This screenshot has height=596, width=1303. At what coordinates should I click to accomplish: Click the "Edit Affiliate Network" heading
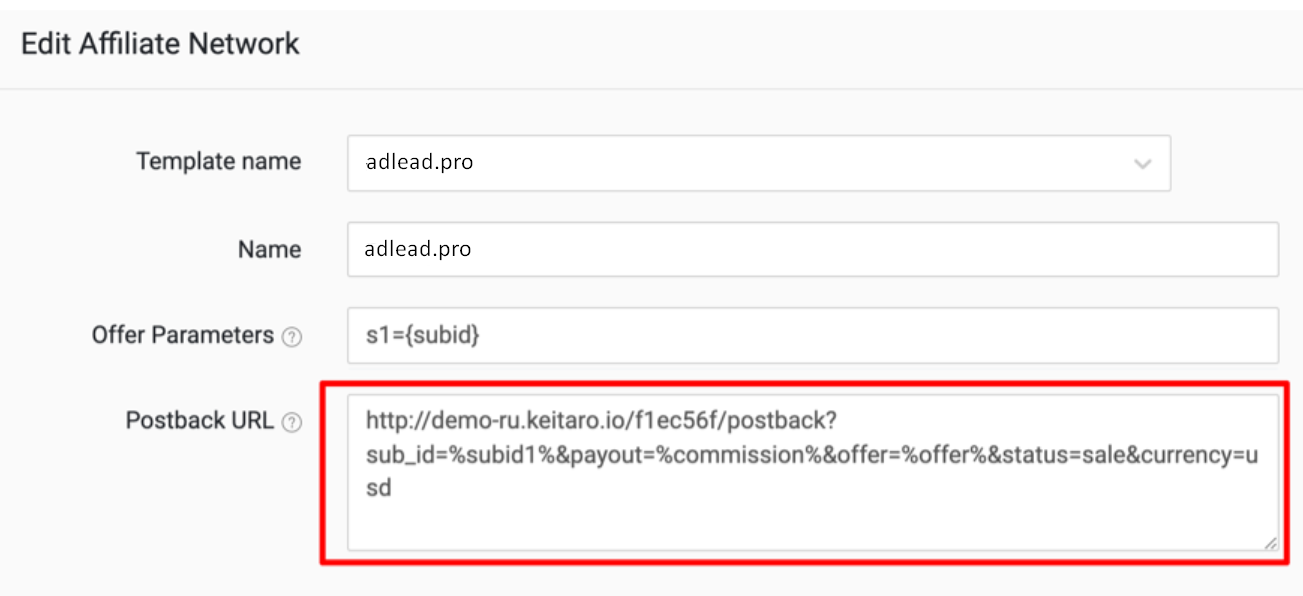(160, 44)
